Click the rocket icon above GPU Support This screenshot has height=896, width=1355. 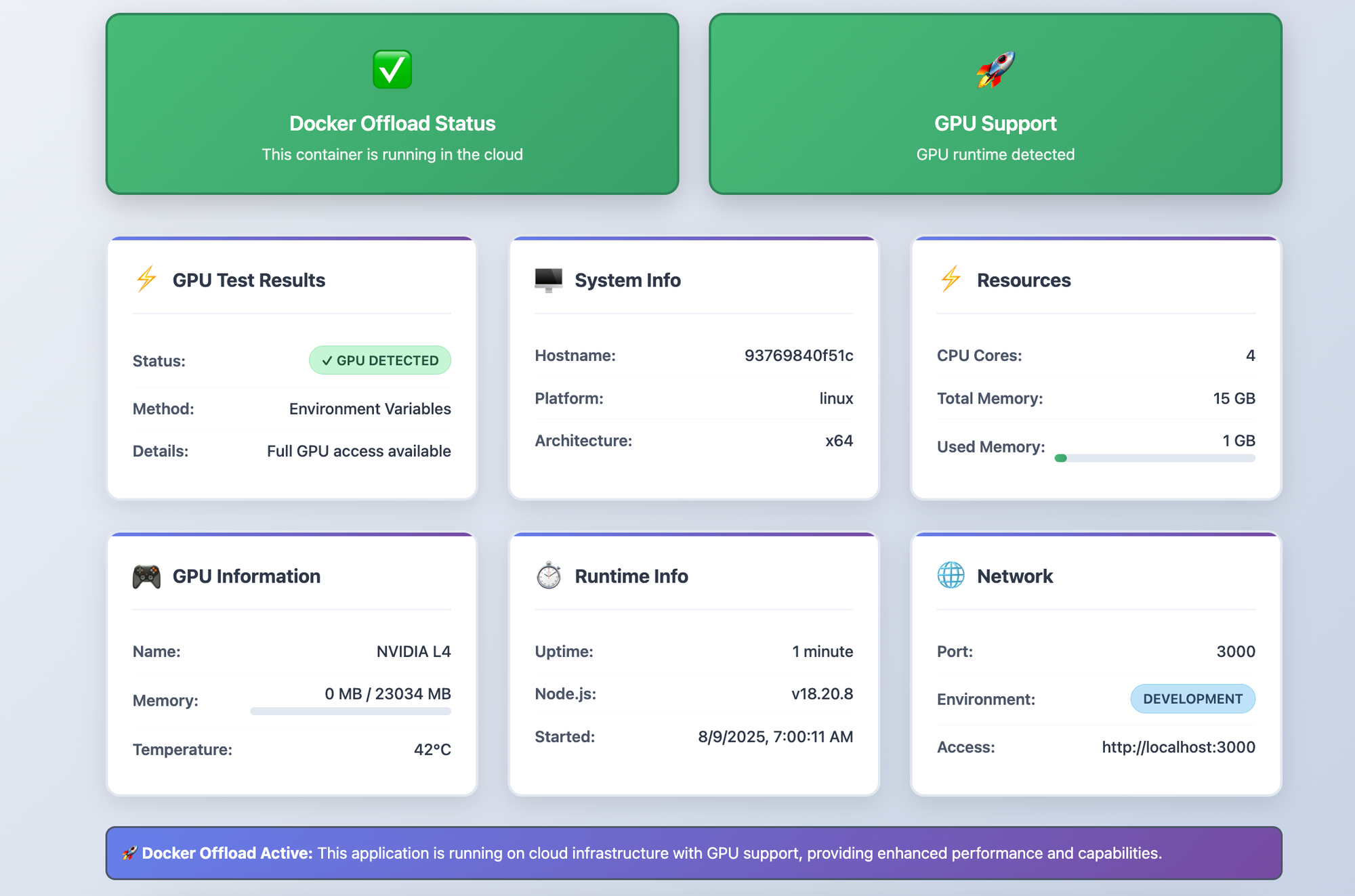click(995, 69)
